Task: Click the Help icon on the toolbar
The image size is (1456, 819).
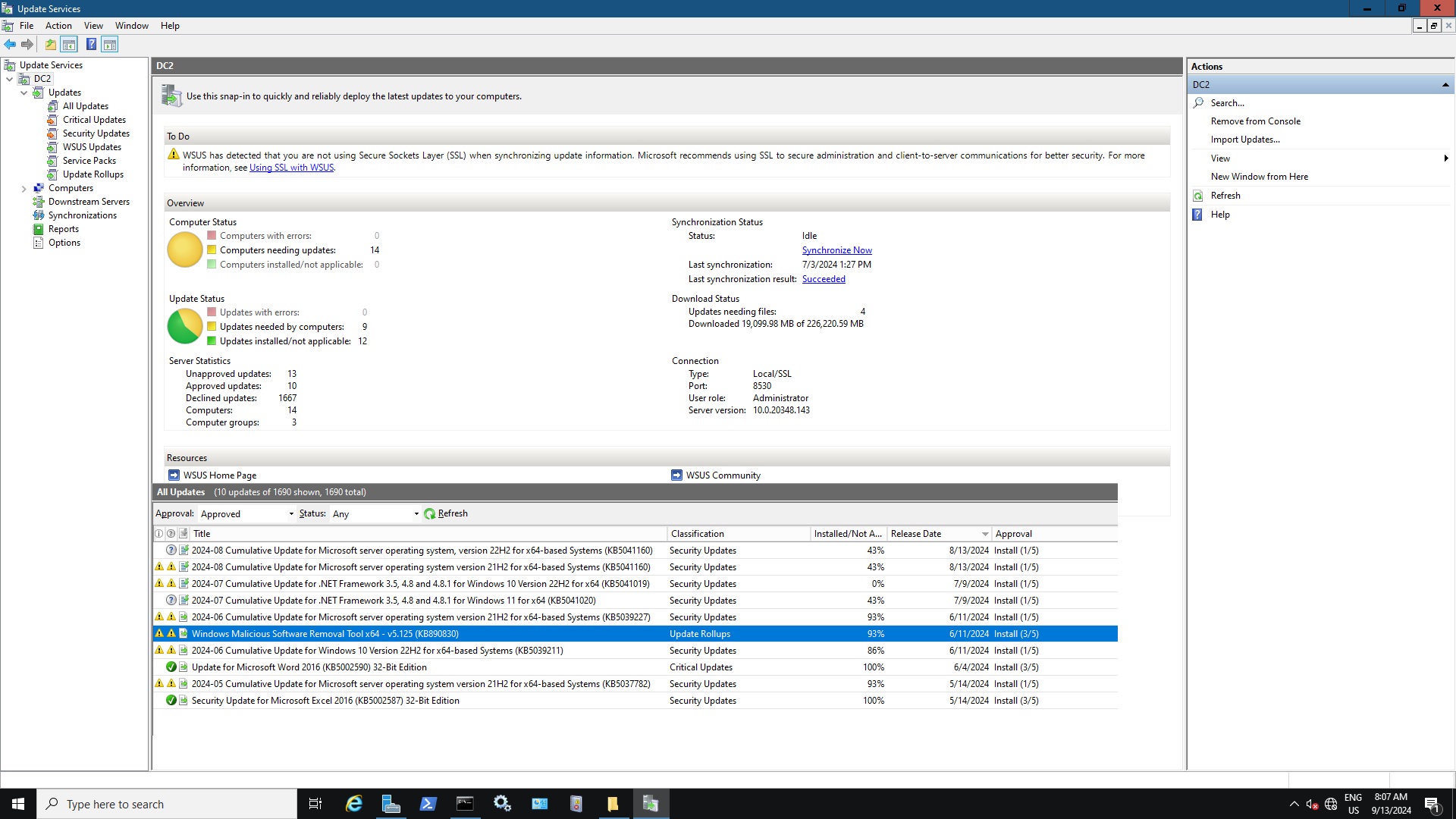Action: click(91, 44)
